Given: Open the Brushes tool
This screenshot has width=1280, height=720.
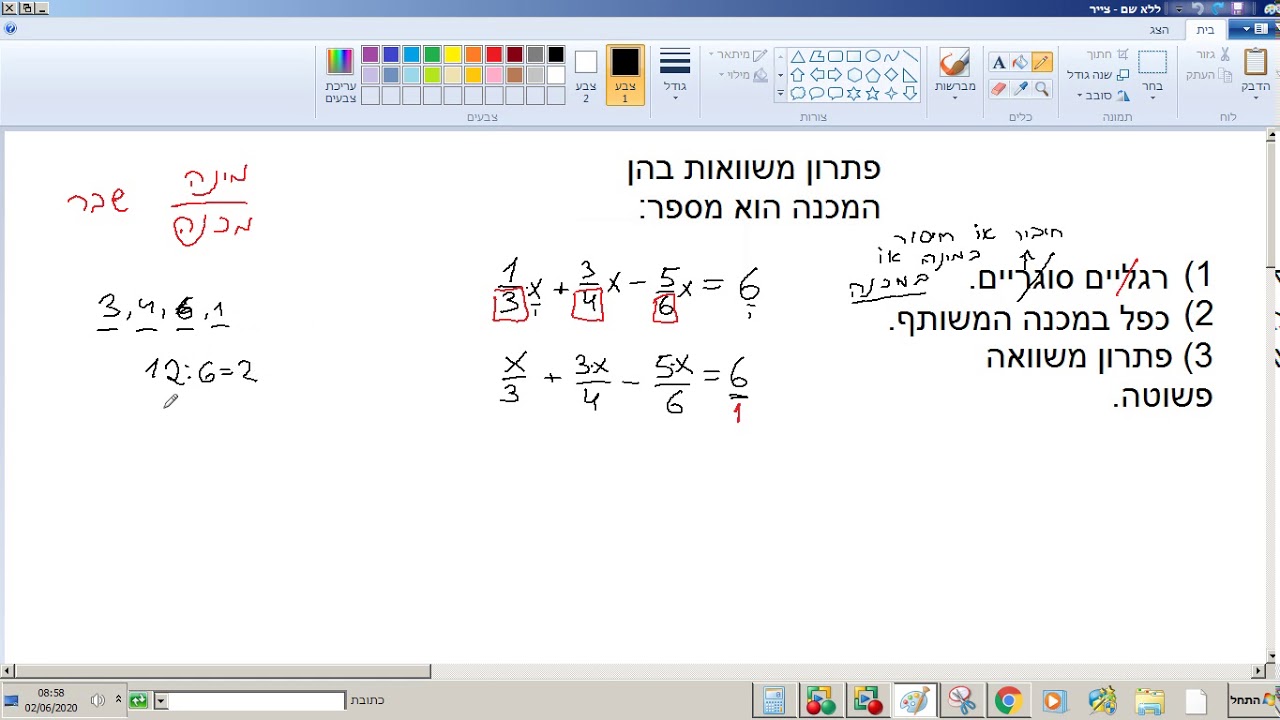Looking at the screenshot, I should [x=955, y=63].
